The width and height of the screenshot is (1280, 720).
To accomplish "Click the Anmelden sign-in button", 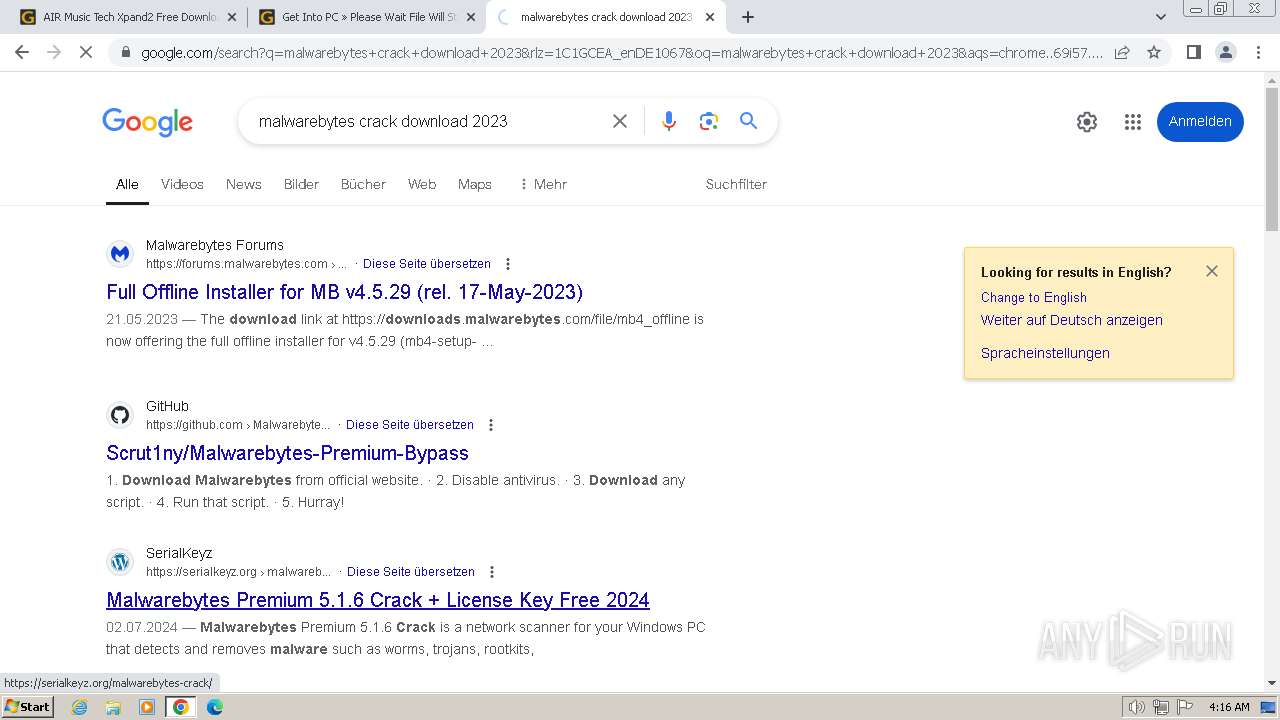I will pos(1200,122).
